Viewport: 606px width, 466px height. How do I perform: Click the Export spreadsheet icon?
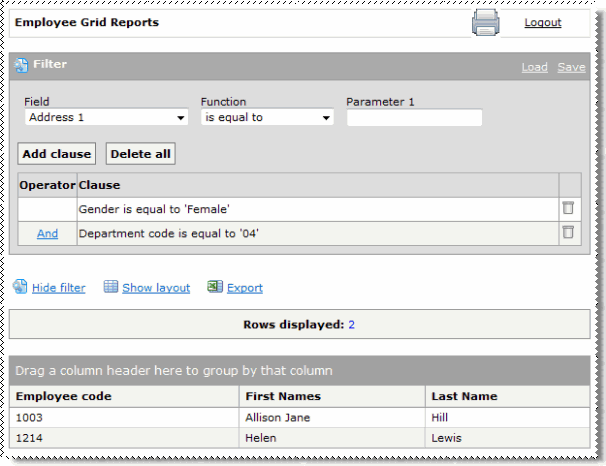pyautogui.click(x=215, y=287)
